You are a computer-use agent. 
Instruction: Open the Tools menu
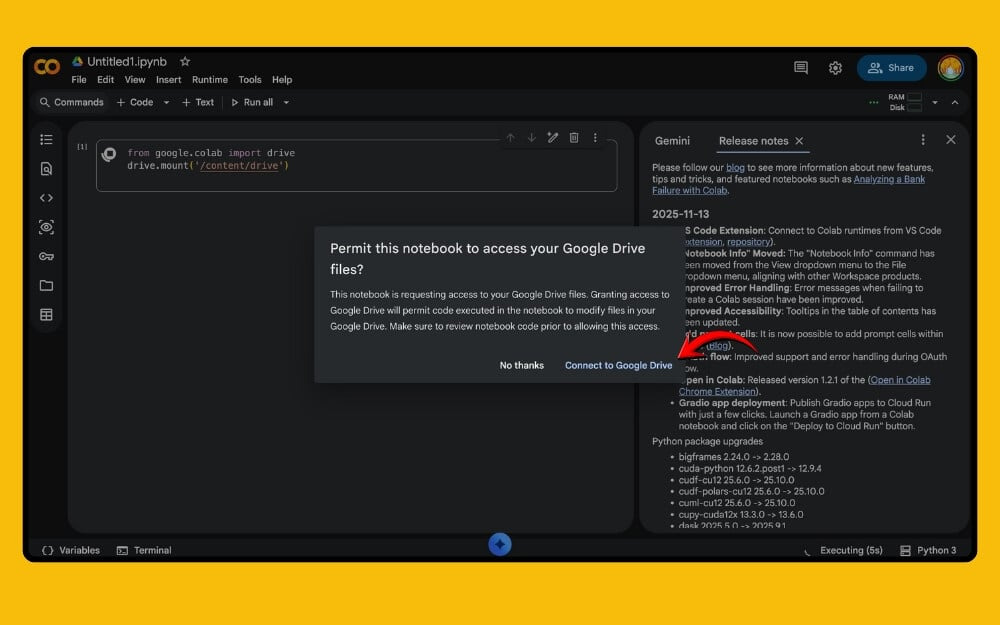point(250,80)
